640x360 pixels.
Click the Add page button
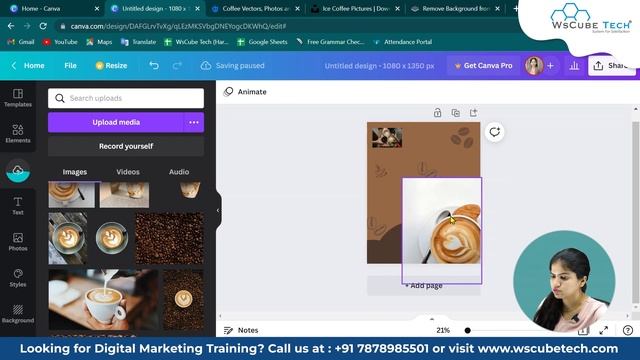pyautogui.click(x=424, y=286)
